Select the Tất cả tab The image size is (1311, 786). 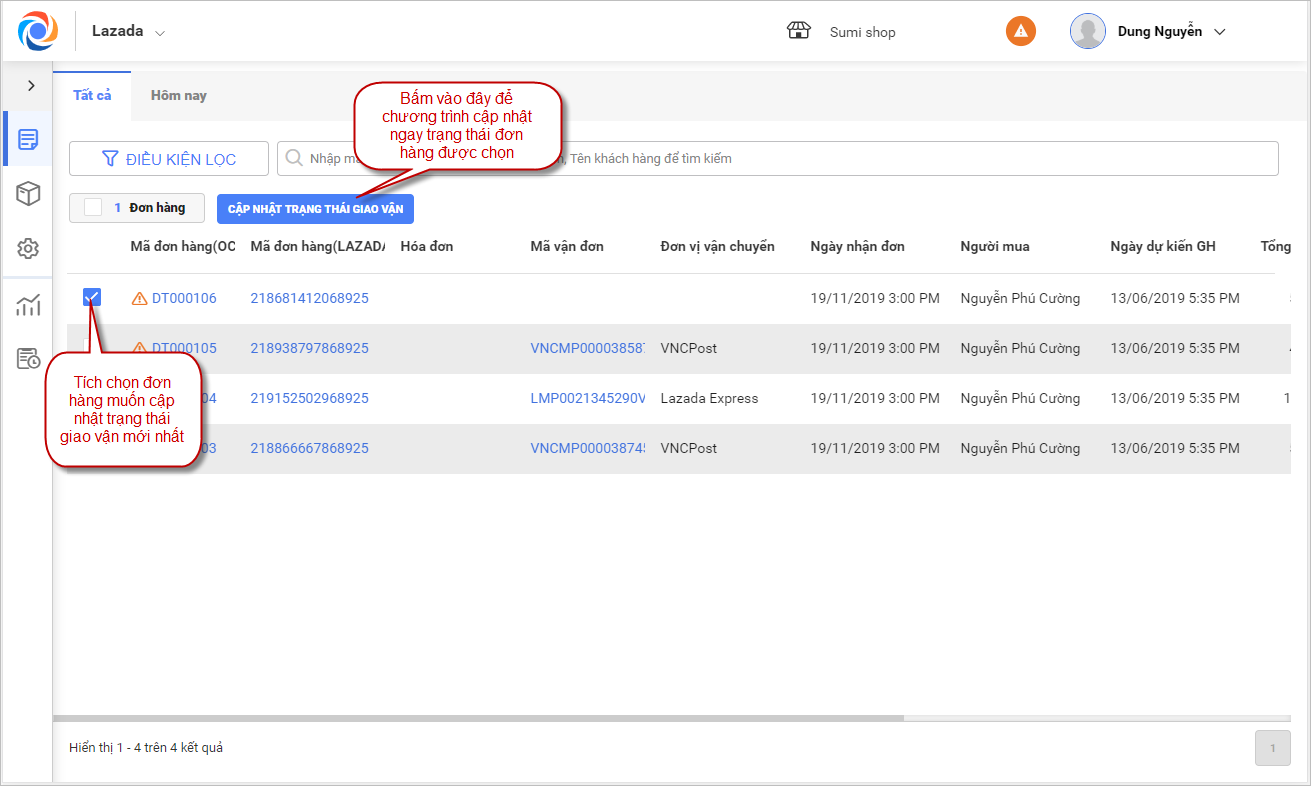coord(92,96)
